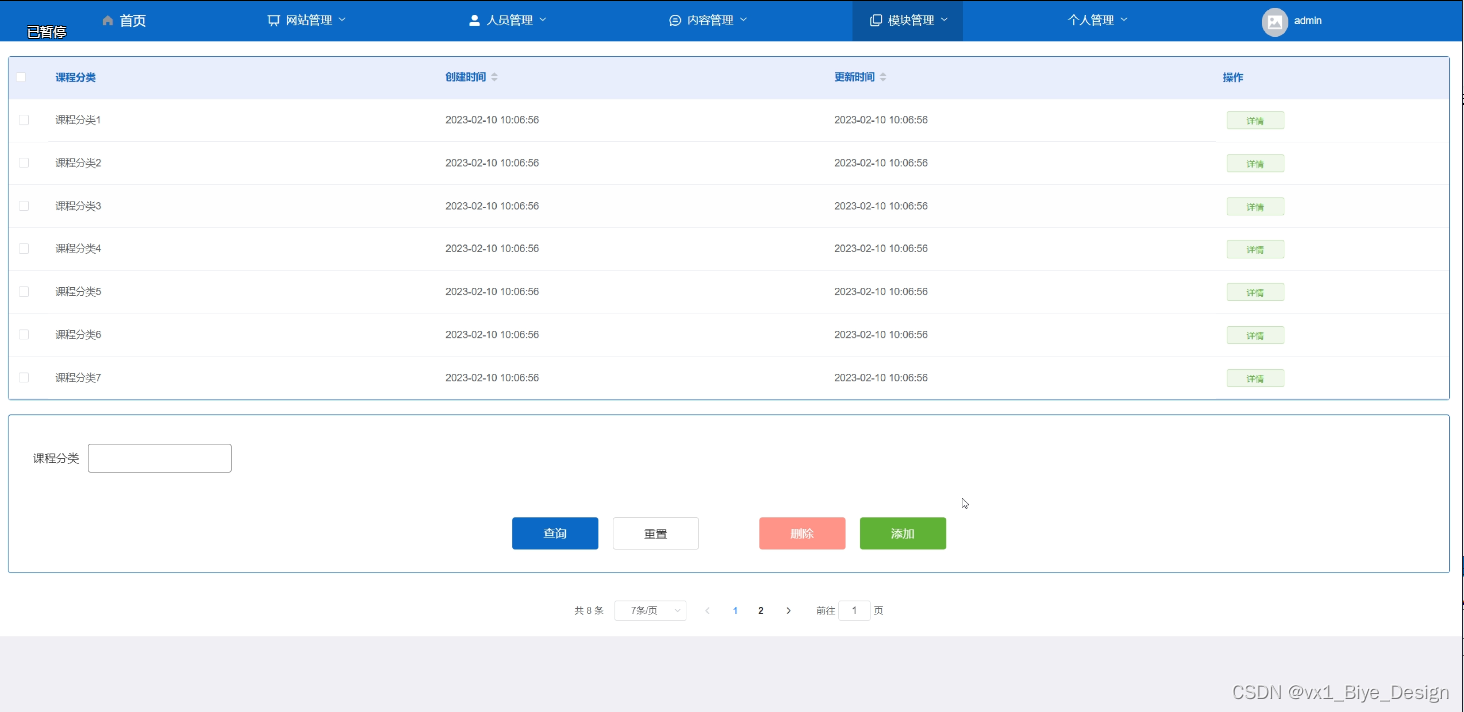The height and width of the screenshot is (712, 1464).
Task: Click the 课程分类 column header
Action: click(76, 77)
